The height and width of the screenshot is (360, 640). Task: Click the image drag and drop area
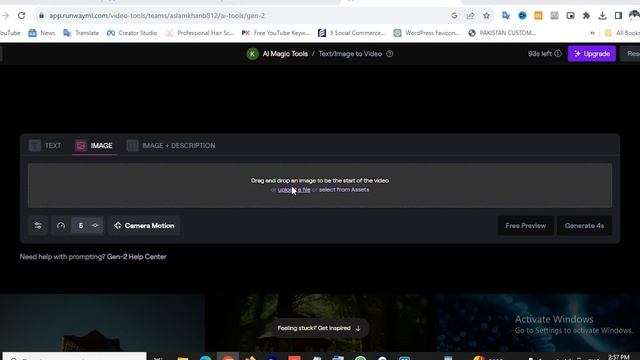point(320,185)
